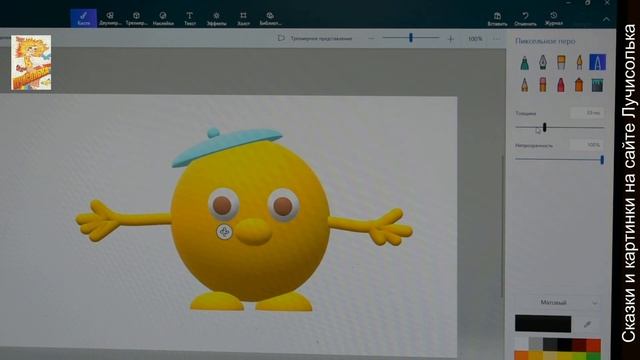640x360 pixels.
Task: Open the 3D shapes tab
Action: [x=136, y=18]
